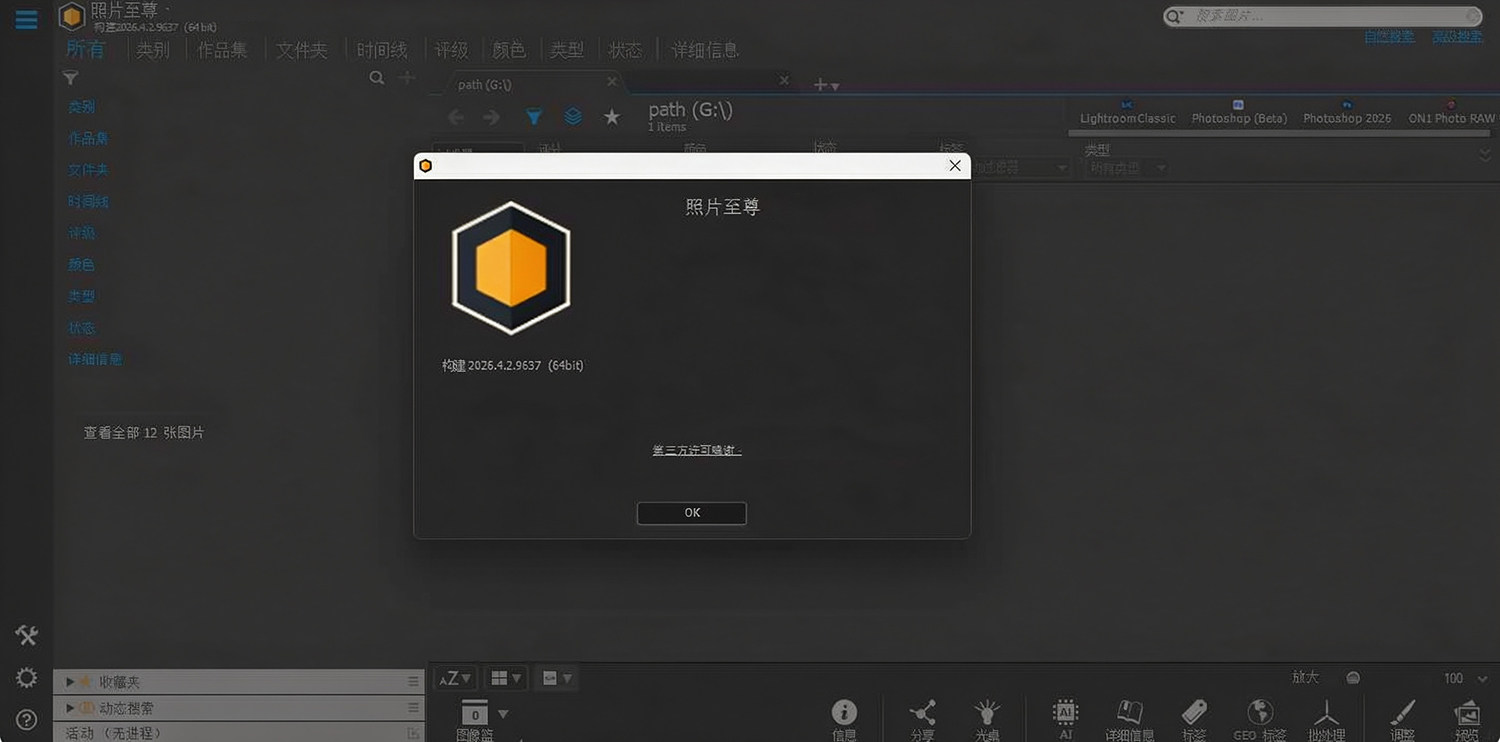The height and width of the screenshot is (742, 1500).
Task: Navigate forward with the right arrow
Action: tap(491, 118)
